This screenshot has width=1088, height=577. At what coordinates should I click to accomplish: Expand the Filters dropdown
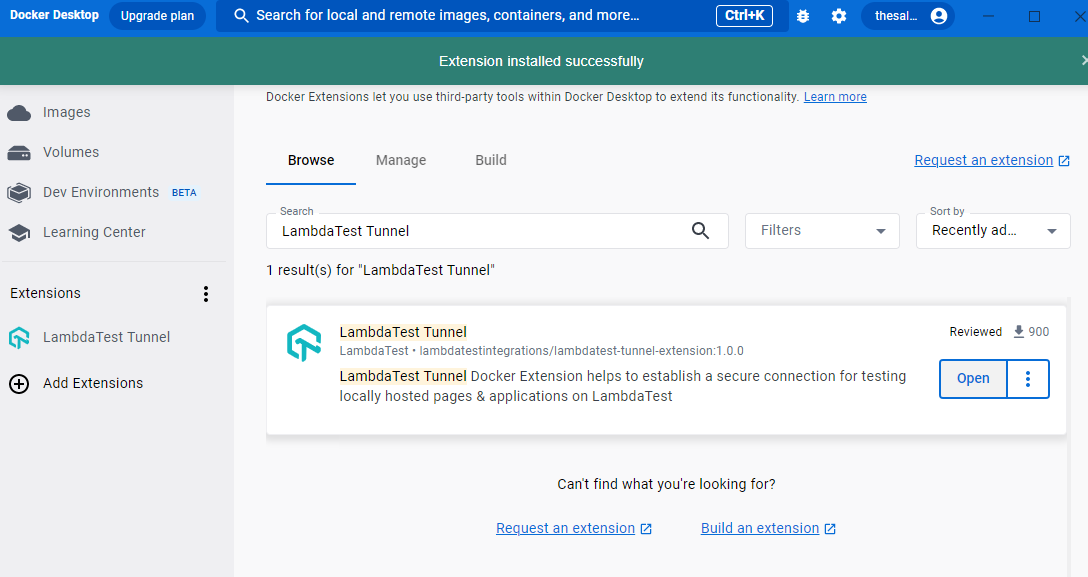click(822, 231)
